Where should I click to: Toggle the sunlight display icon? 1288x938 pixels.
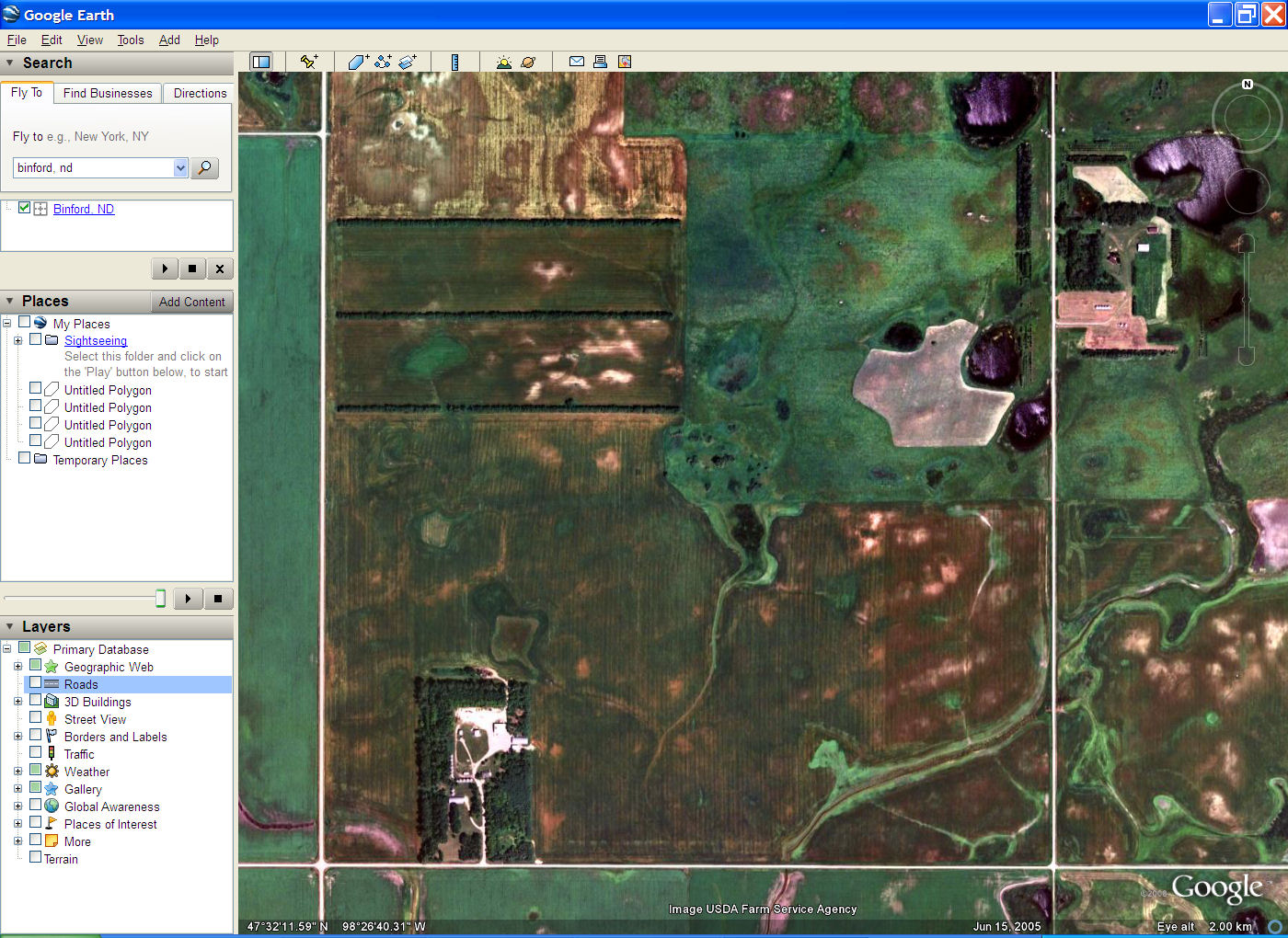tap(503, 62)
